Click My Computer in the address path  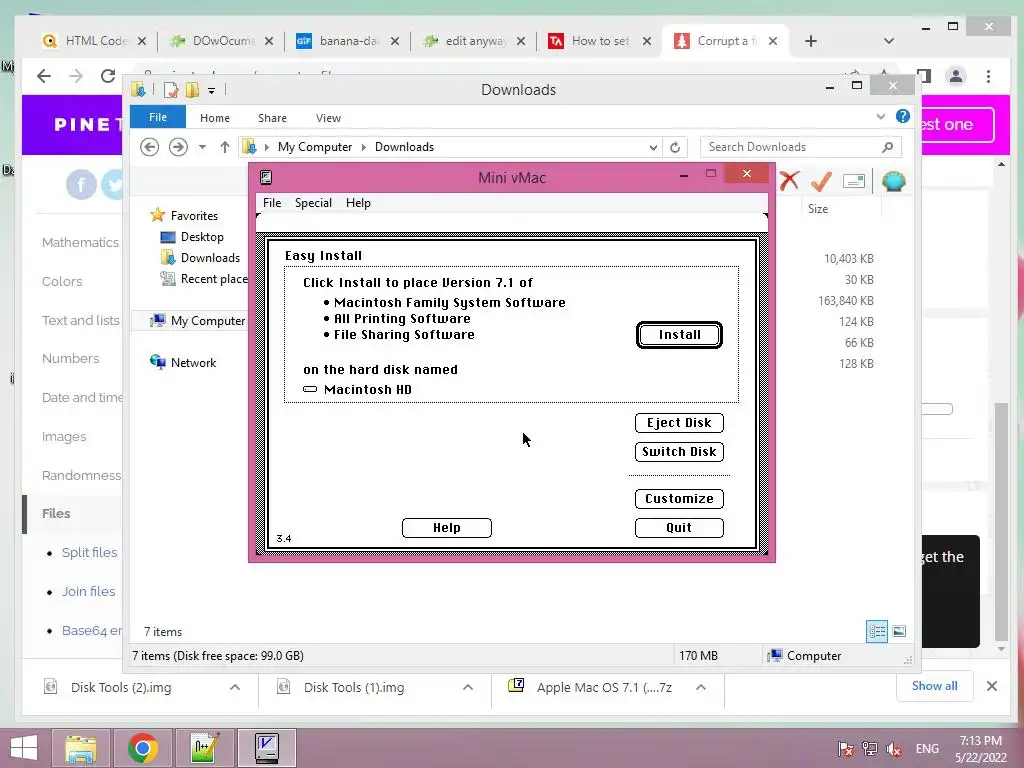coord(315,147)
